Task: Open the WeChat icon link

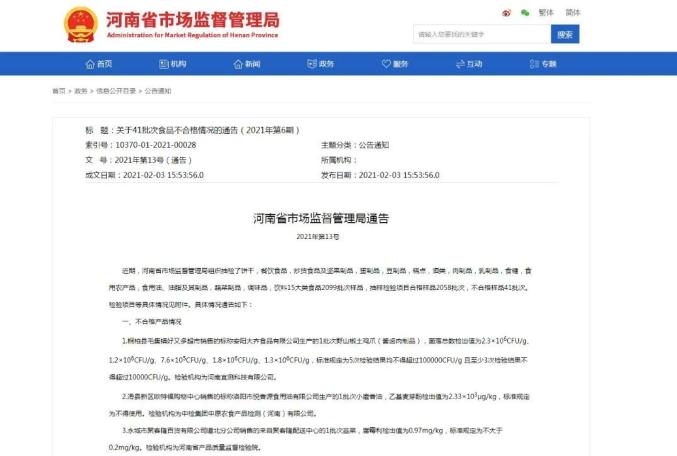Action: pos(525,13)
